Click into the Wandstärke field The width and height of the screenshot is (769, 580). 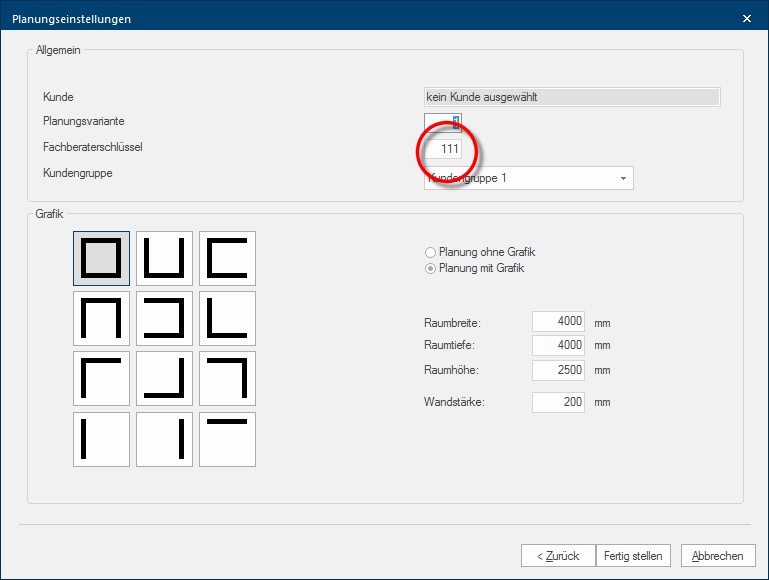(x=558, y=402)
